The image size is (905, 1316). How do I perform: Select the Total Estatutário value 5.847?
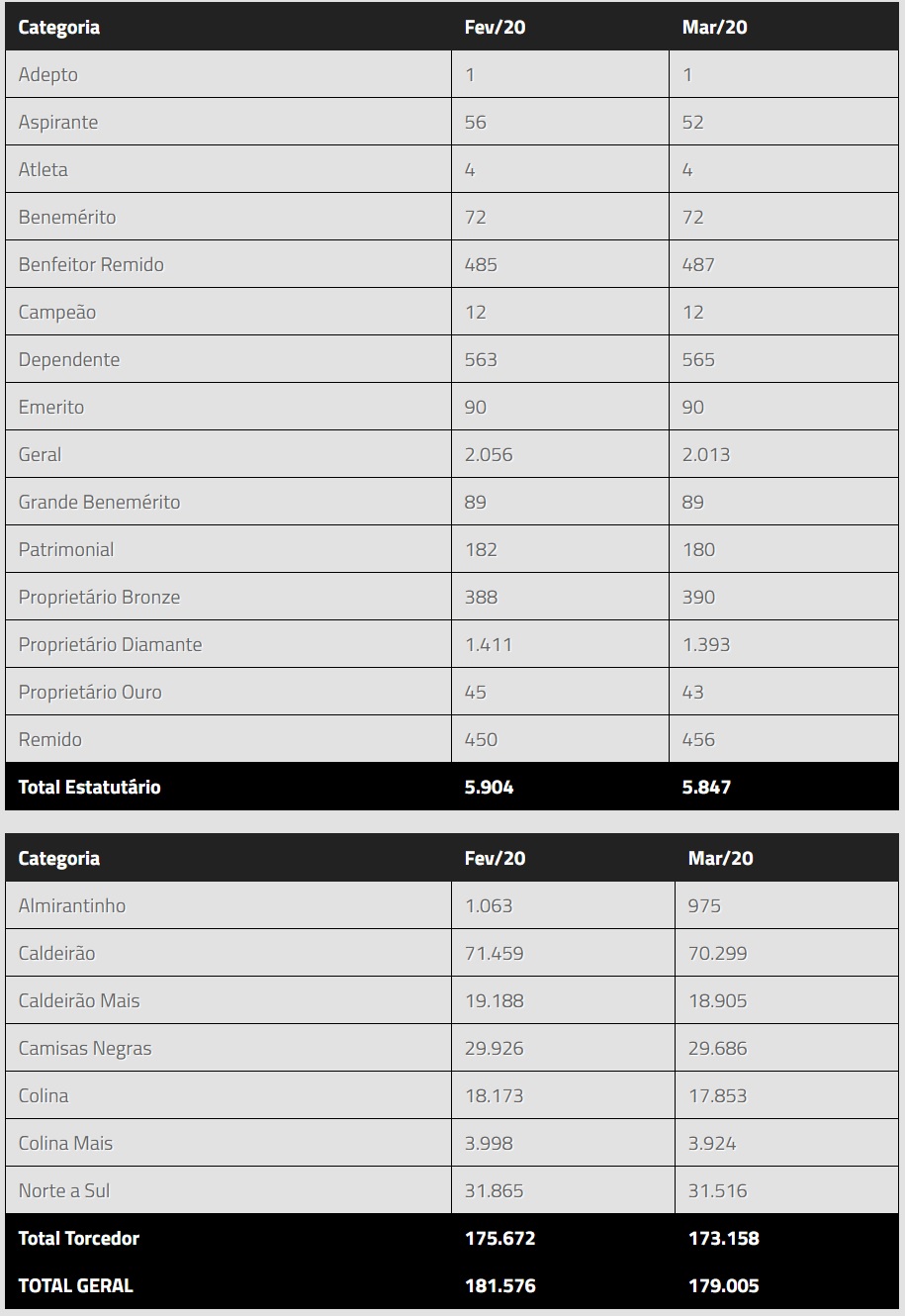click(x=706, y=788)
